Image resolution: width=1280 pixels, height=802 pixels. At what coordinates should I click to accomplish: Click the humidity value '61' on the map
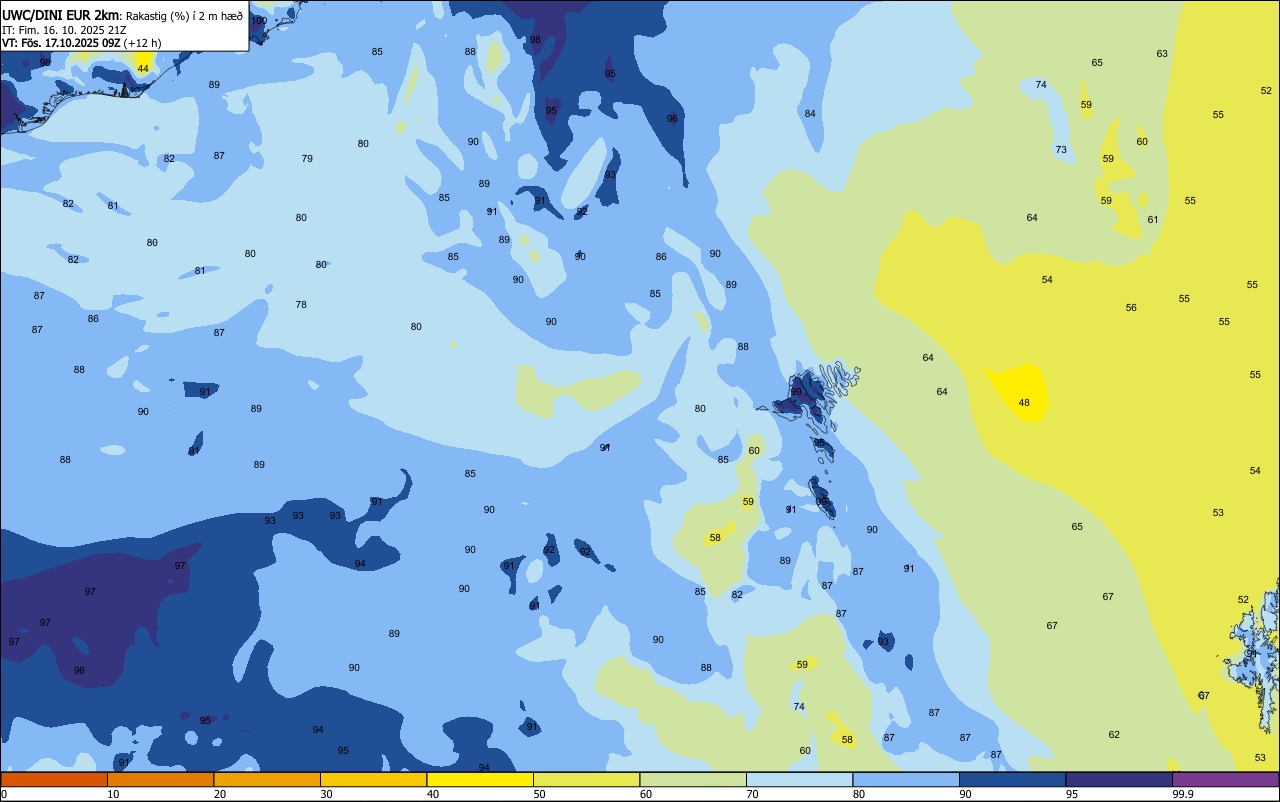1153,220
